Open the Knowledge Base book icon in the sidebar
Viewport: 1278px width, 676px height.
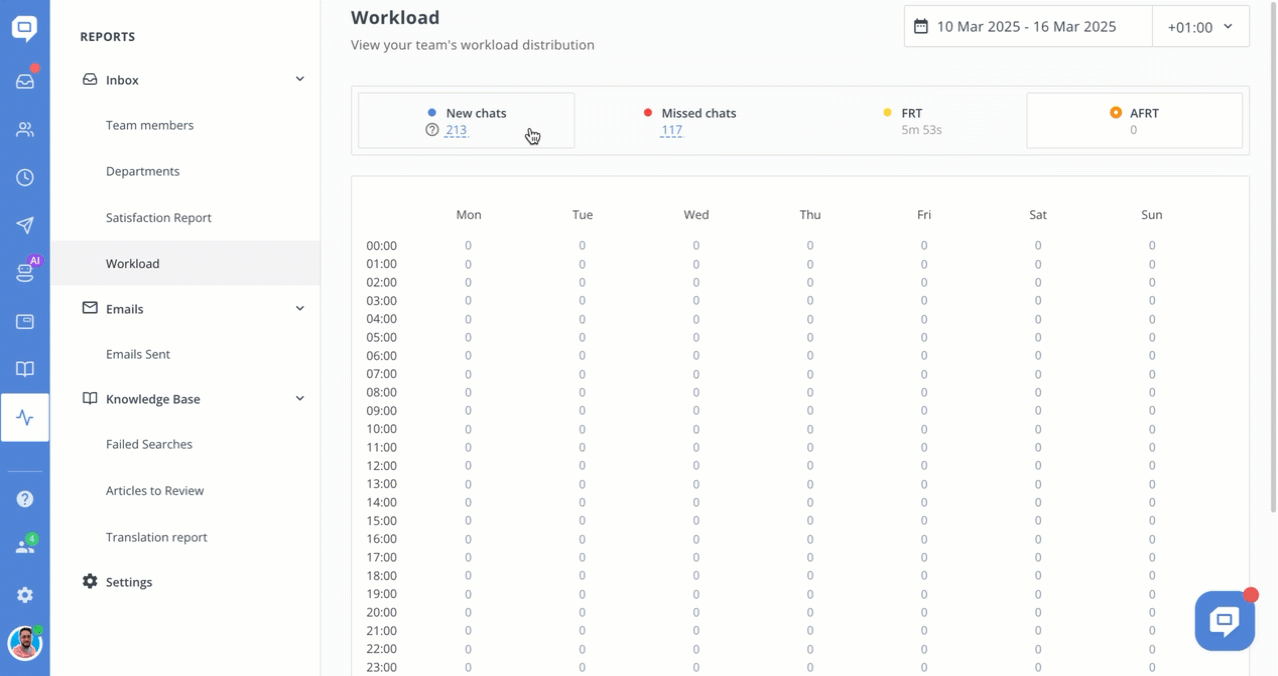click(25, 369)
